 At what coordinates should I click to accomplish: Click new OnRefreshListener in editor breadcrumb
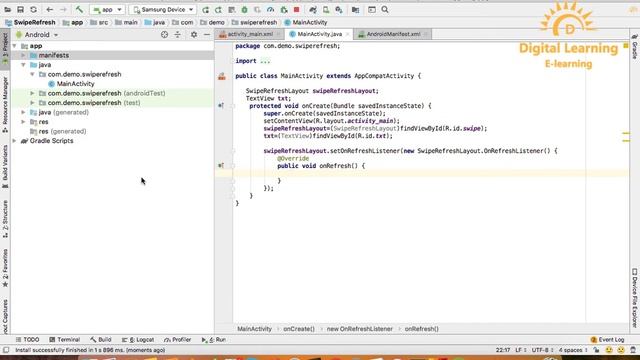click(360, 329)
